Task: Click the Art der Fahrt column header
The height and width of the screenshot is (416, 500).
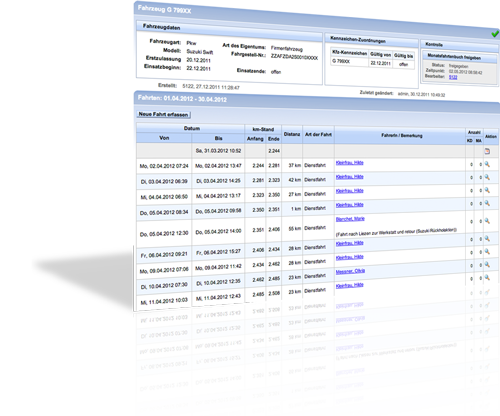Action: click(318, 135)
